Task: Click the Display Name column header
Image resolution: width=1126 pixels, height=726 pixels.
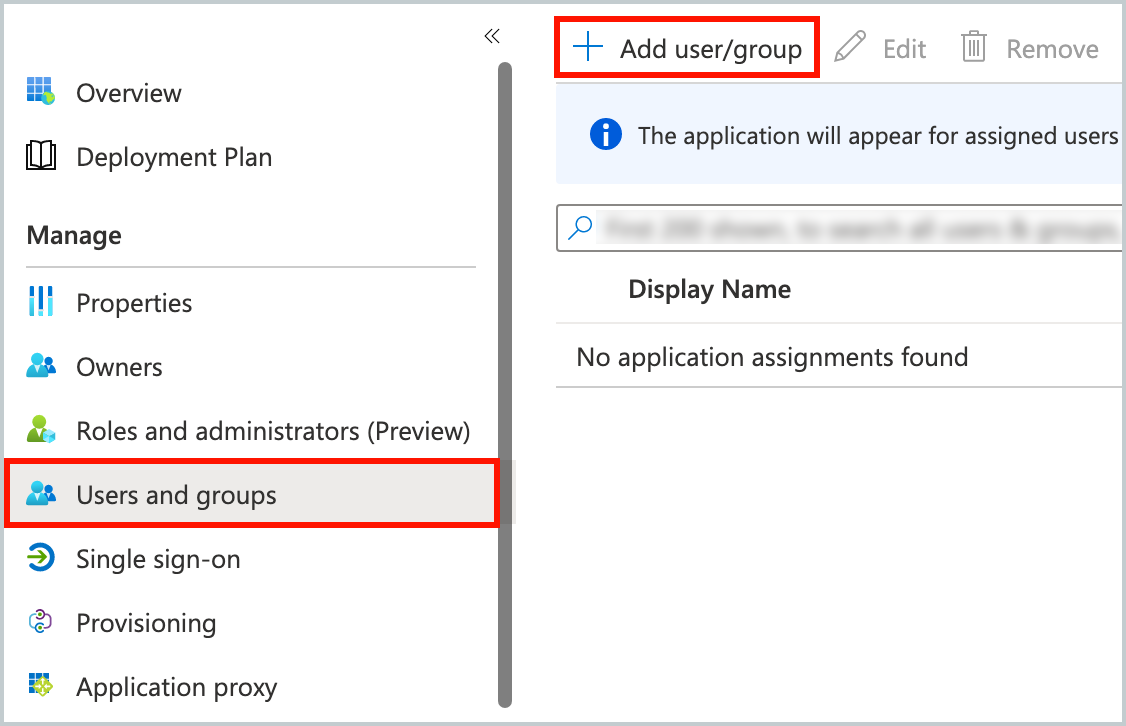Action: tap(709, 290)
